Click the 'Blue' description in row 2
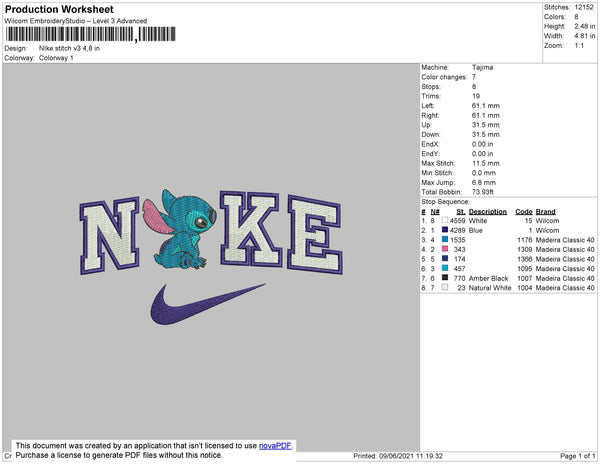 (475, 230)
